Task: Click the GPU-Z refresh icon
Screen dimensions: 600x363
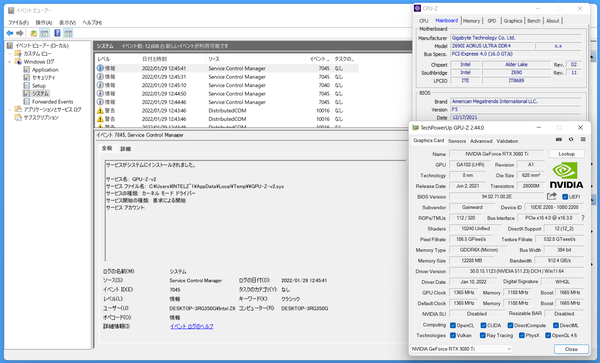Action: (x=571, y=140)
